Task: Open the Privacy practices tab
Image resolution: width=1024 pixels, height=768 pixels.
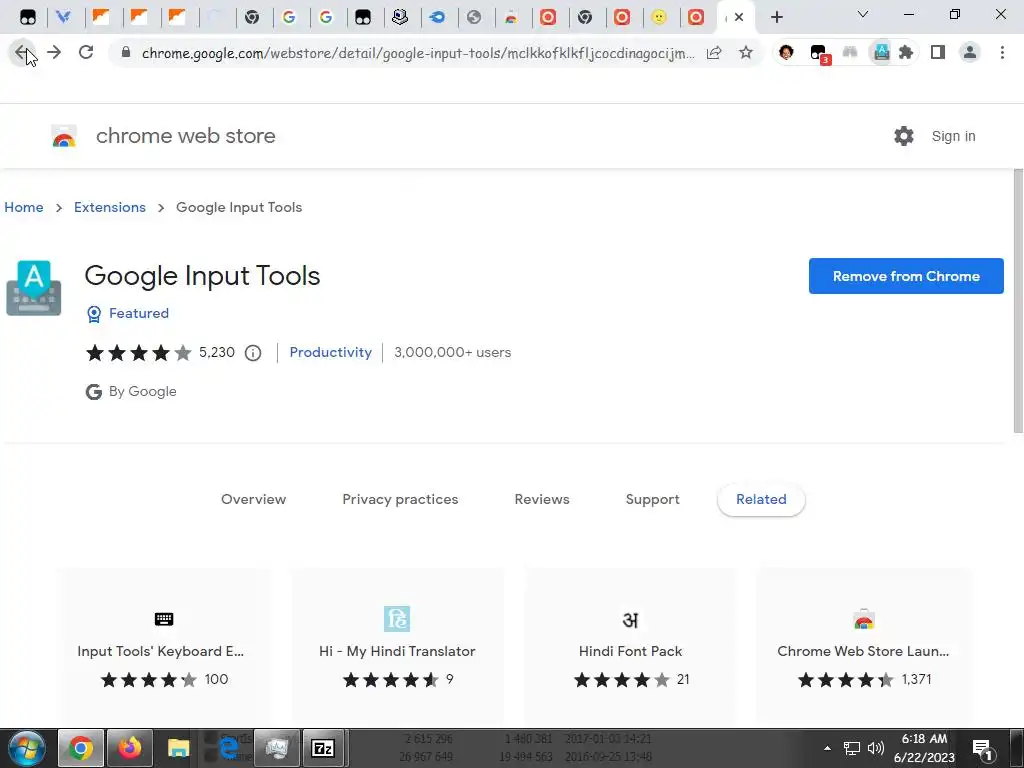Action: coord(400,500)
